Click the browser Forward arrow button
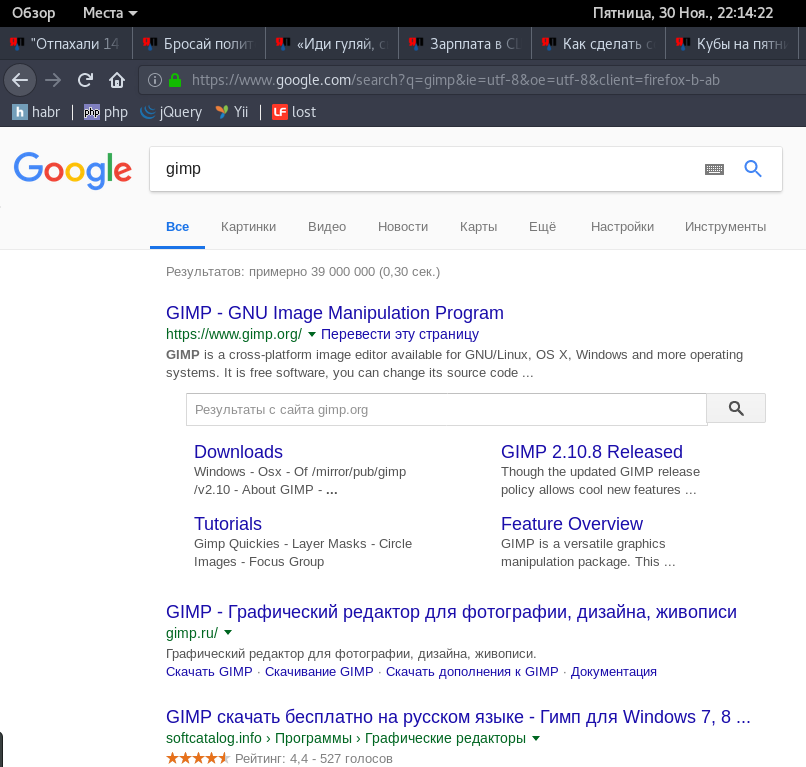The height and width of the screenshot is (767, 806). click(x=53, y=80)
